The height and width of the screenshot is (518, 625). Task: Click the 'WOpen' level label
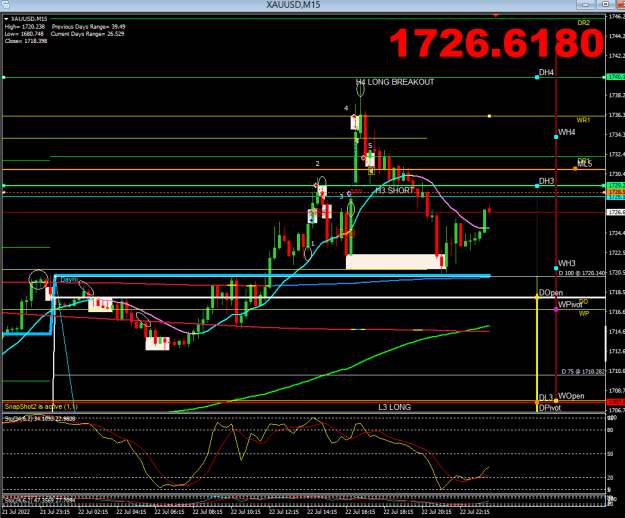pyautogui.click(x=571, y=396)
